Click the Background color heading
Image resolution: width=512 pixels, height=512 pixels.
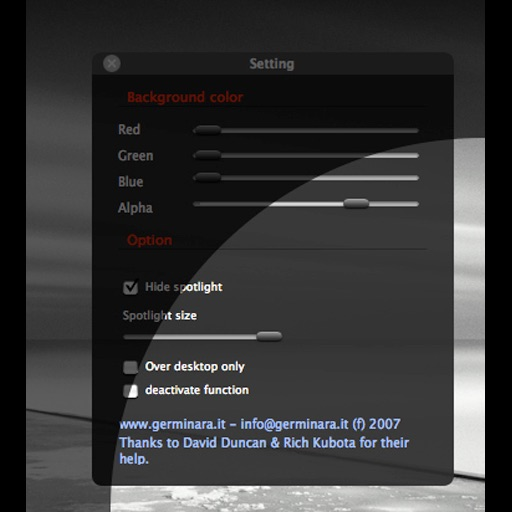185,97
